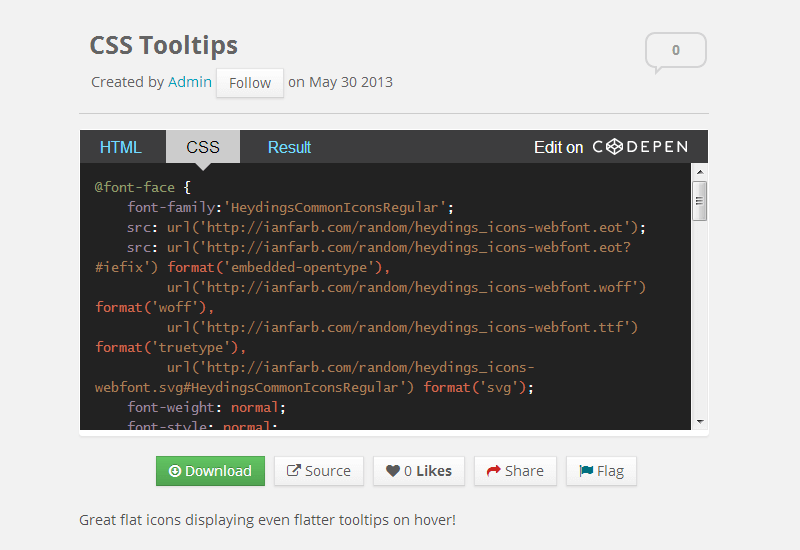Click the CSS Tooltips page title
Screen dimensions: 800x550
(x=164, y=45)
